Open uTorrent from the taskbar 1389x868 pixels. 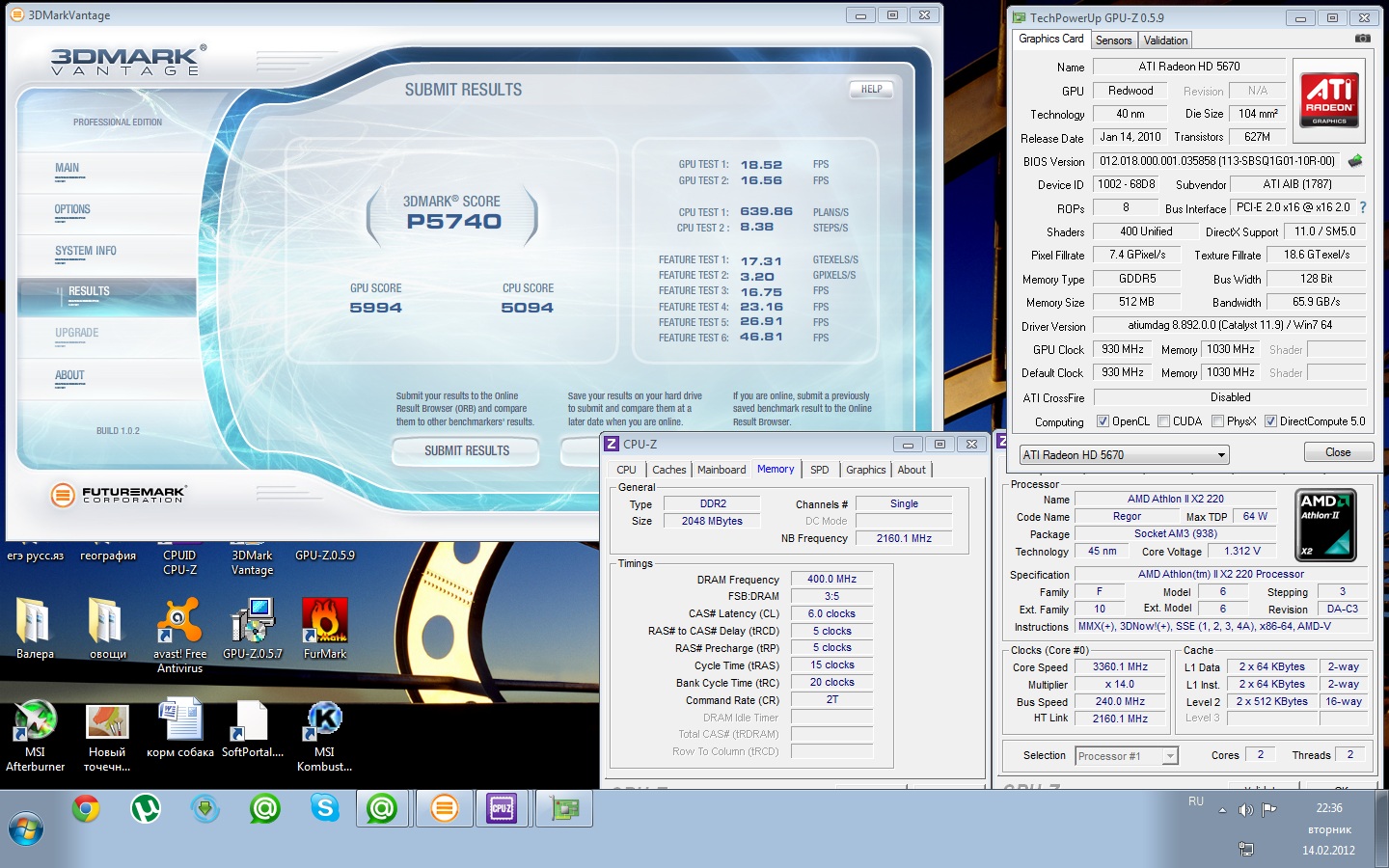pyautogui.click(x=146, y=808)
